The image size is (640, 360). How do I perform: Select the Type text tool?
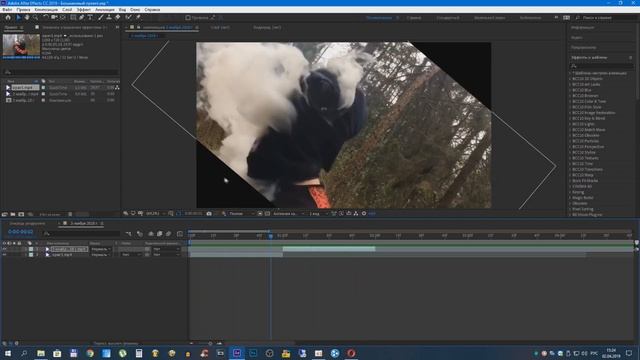click(90, 18)
